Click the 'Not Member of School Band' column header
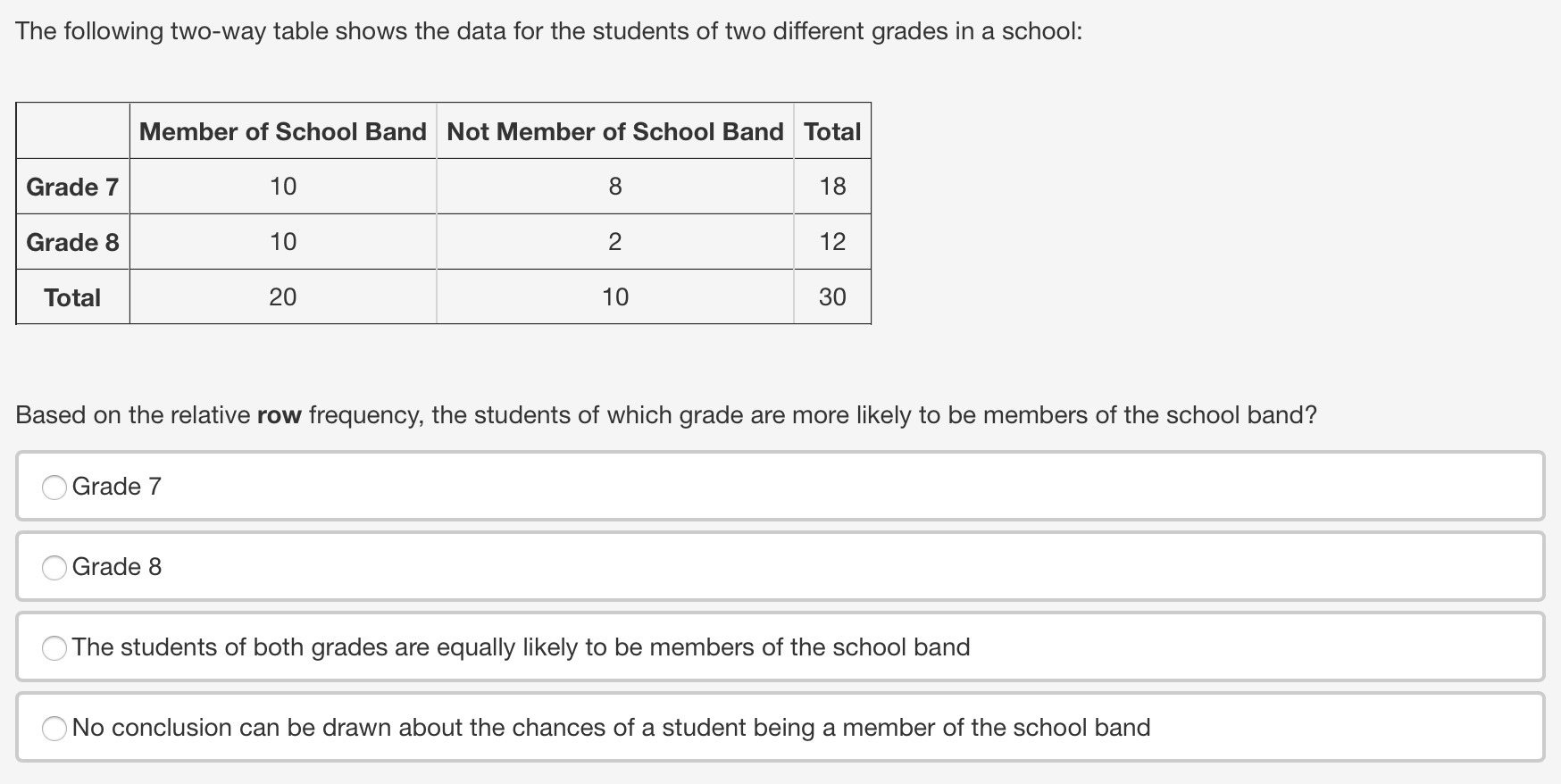This screenshot has height=784, width=1561. 614,131
